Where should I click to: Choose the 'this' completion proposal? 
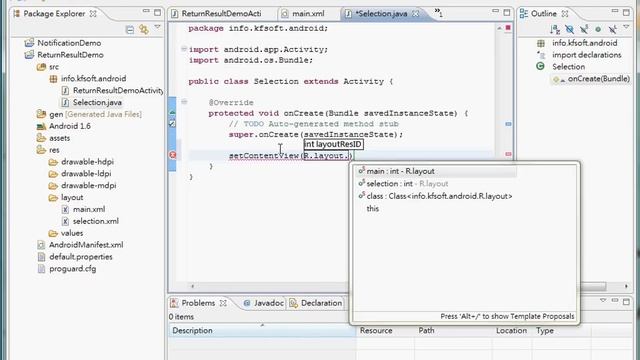pos(373,209)
